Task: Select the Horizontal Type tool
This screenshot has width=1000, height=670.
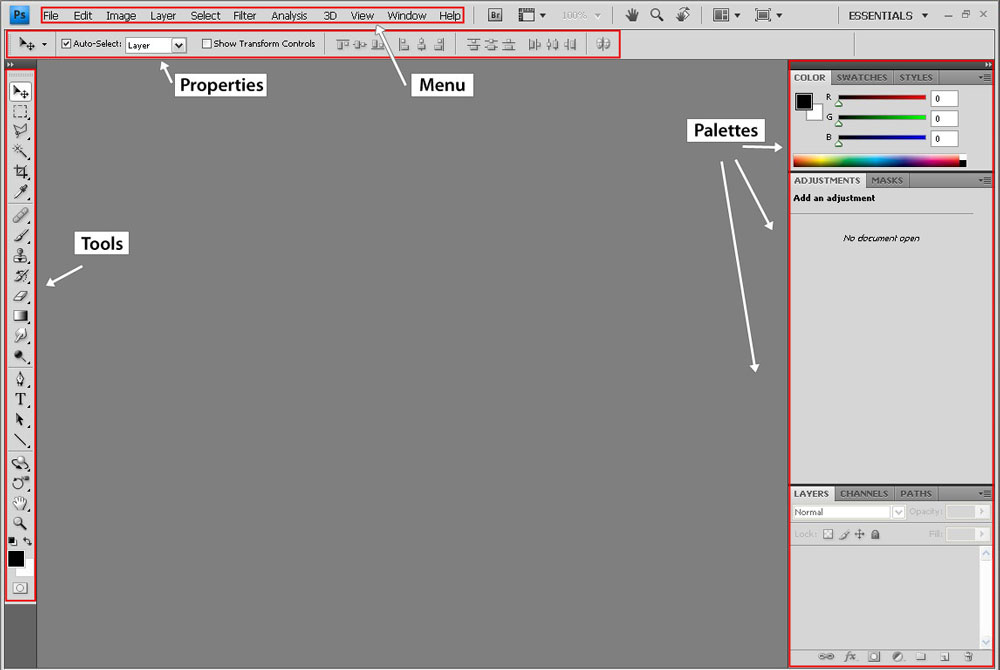Action: [x=20, y=399]
